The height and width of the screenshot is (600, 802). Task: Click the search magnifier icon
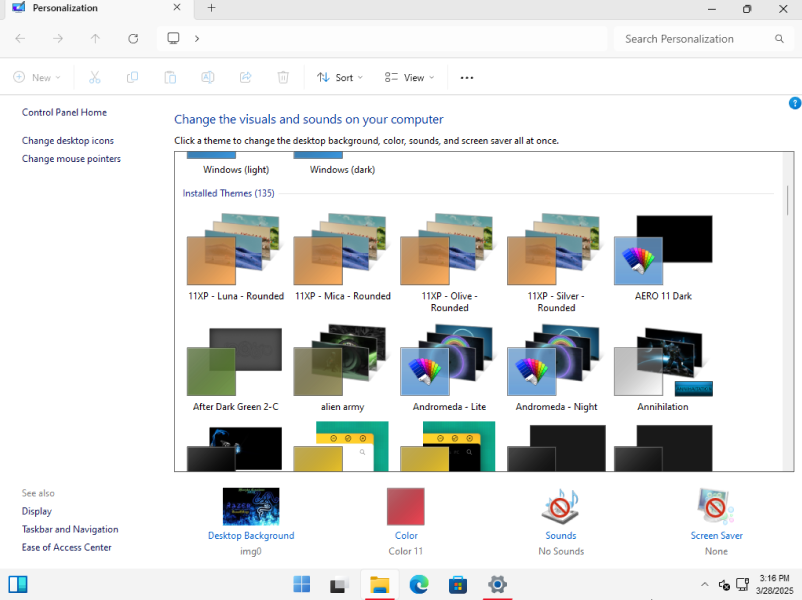[x=779, y=39]
